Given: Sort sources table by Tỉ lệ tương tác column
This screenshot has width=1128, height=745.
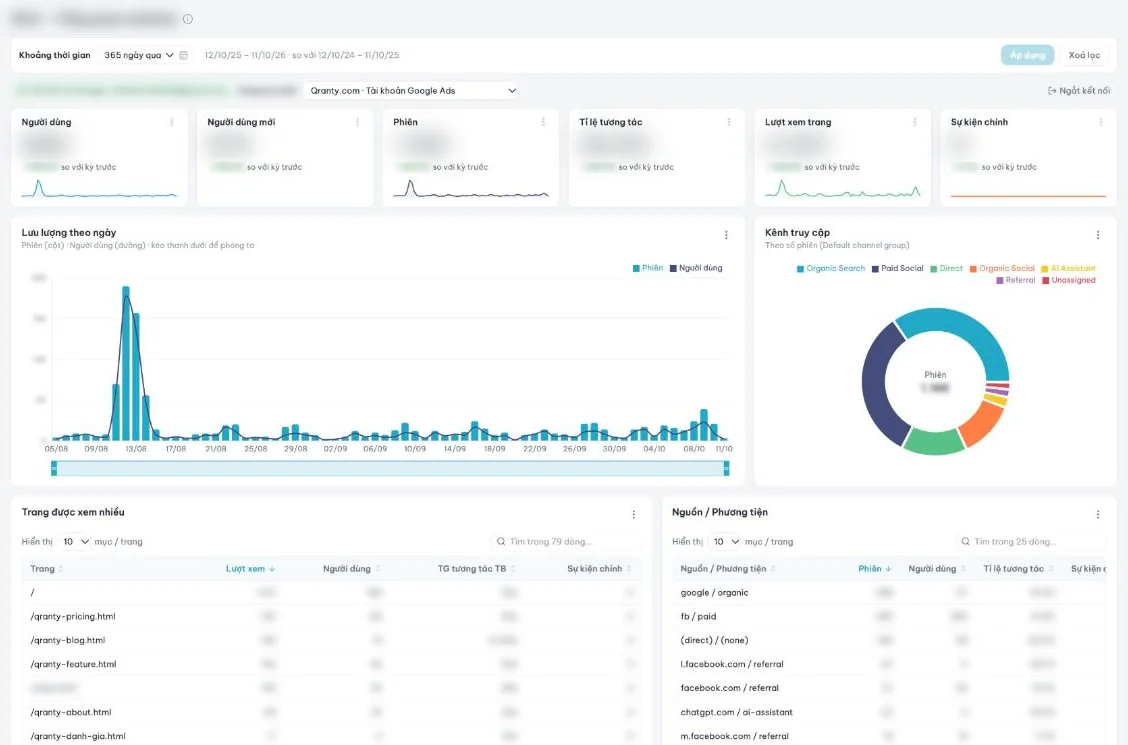Looking at the screenshot, I should tap(1018, 569).
